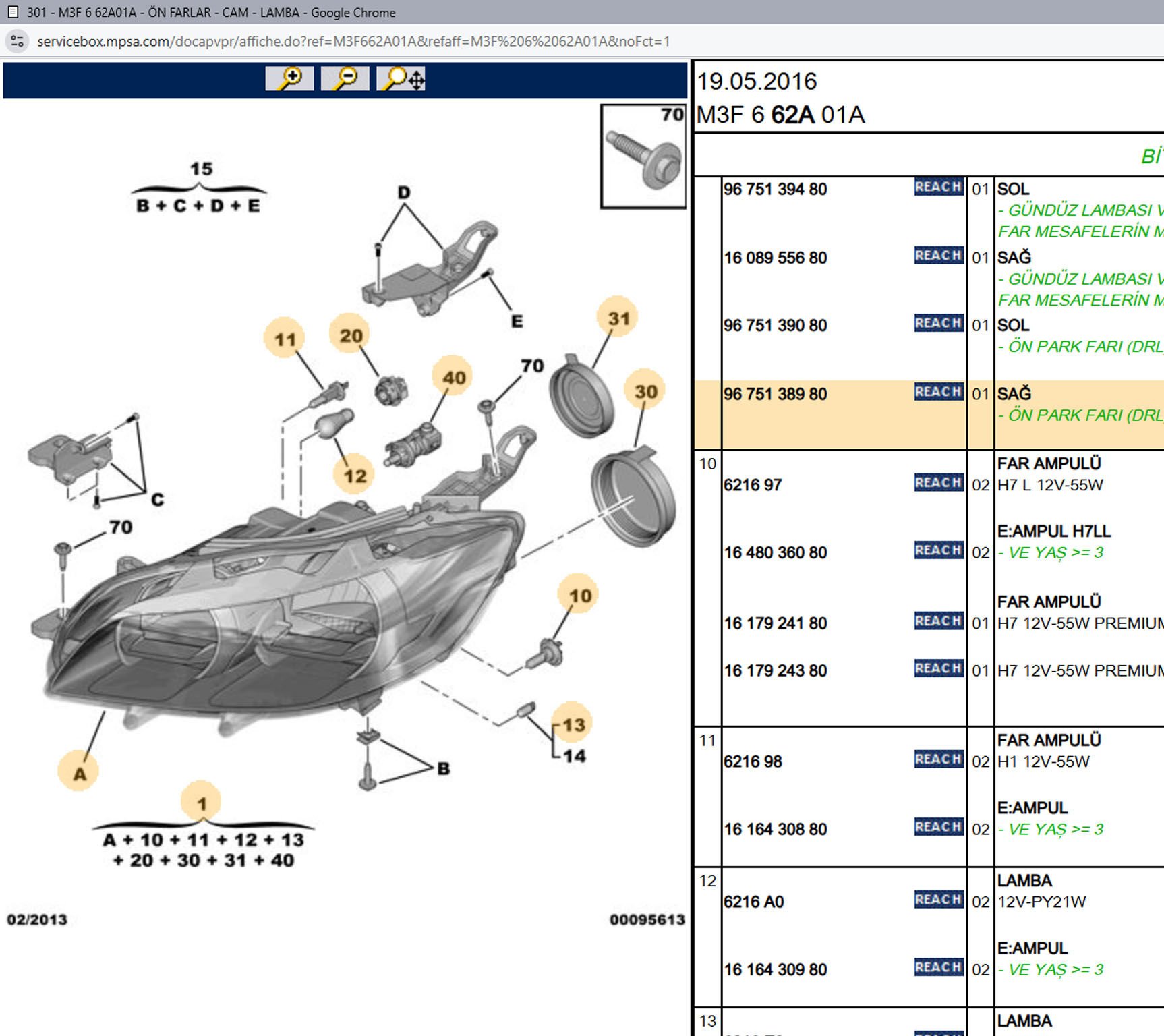Click REACH badge next to 6216 97

pyautogui.click(x=938, y=483)
